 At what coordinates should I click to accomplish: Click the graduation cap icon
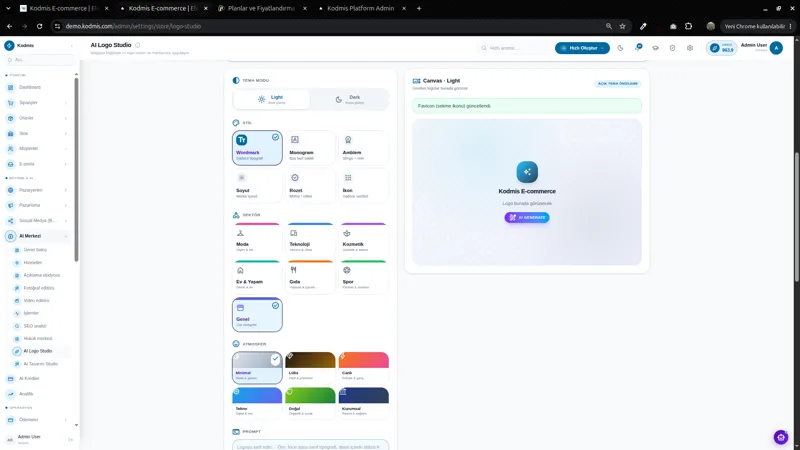(656, 48)
